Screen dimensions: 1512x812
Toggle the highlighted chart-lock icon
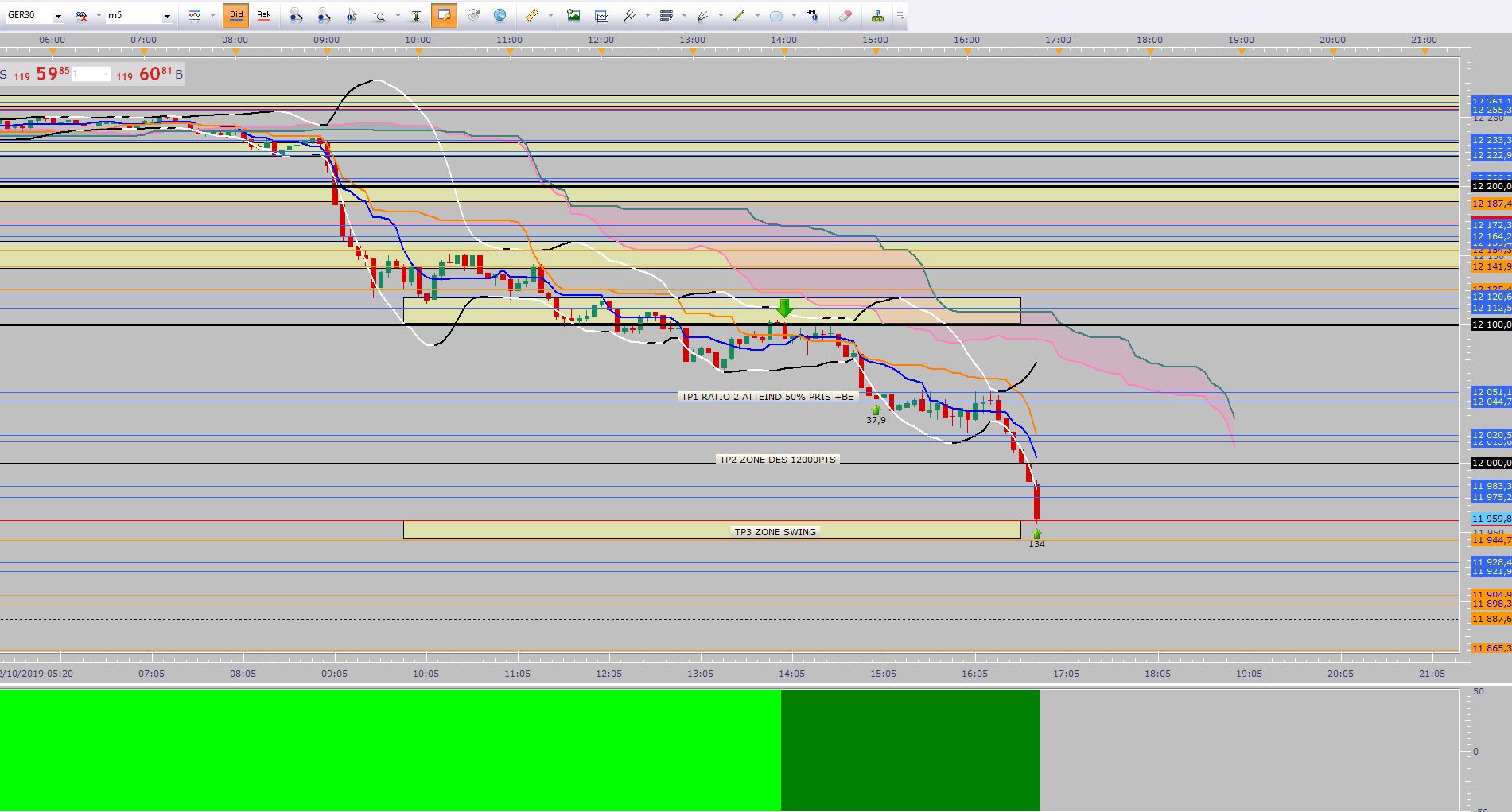pyautogui.click(x=444, y=15)
